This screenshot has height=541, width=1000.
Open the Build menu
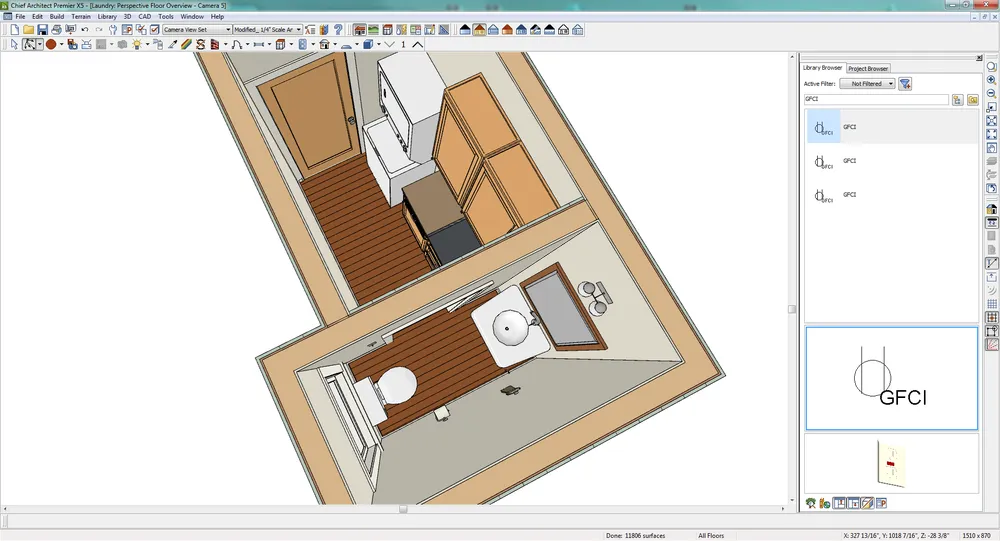[57, 17]
